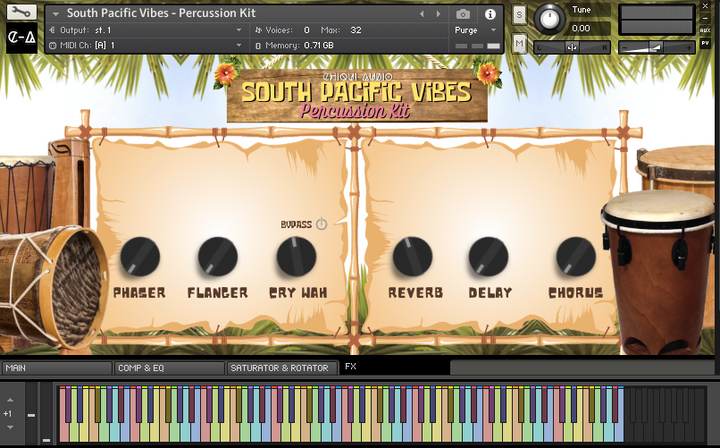Open the instrument info button
This screenshot has width=720, height=448.
490,14
